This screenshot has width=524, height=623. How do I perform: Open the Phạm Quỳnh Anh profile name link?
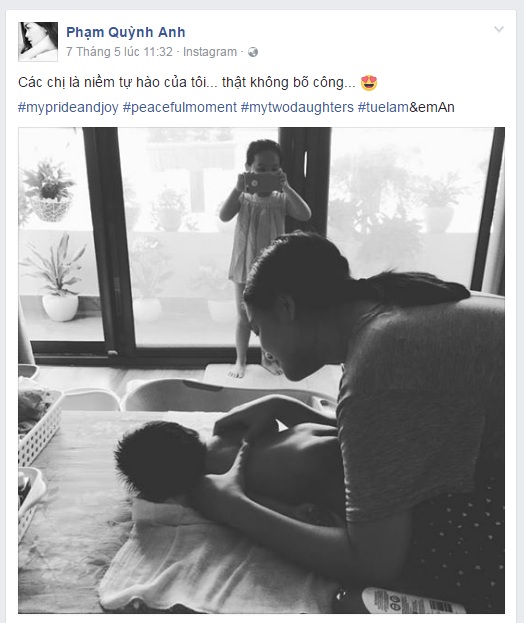tap(126, 32)
